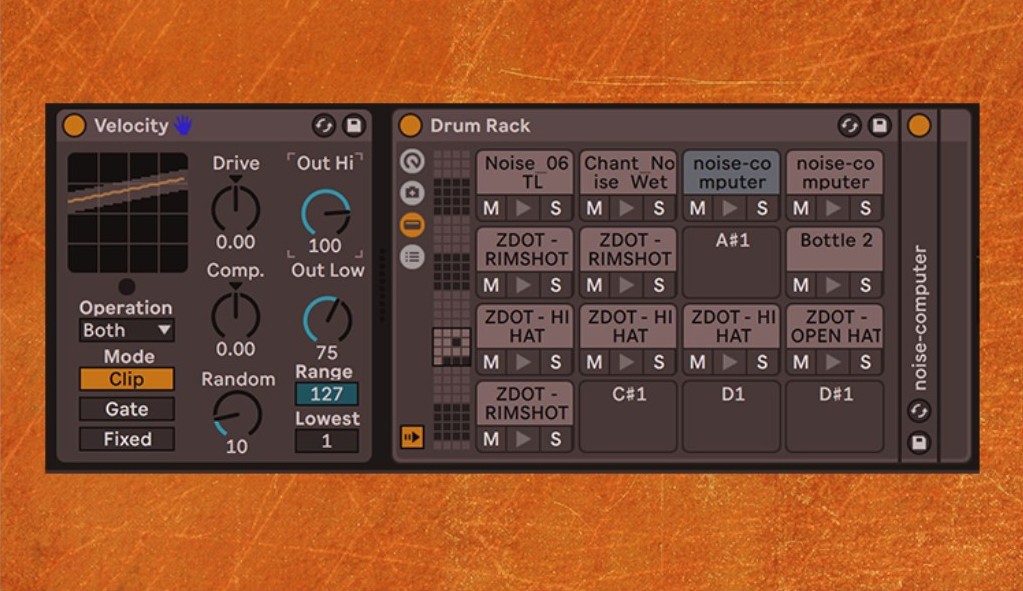The height and width of the screenshot is (591, 1023).
Task: Click the velocity curve display
Action: click(x=128, y=213)
